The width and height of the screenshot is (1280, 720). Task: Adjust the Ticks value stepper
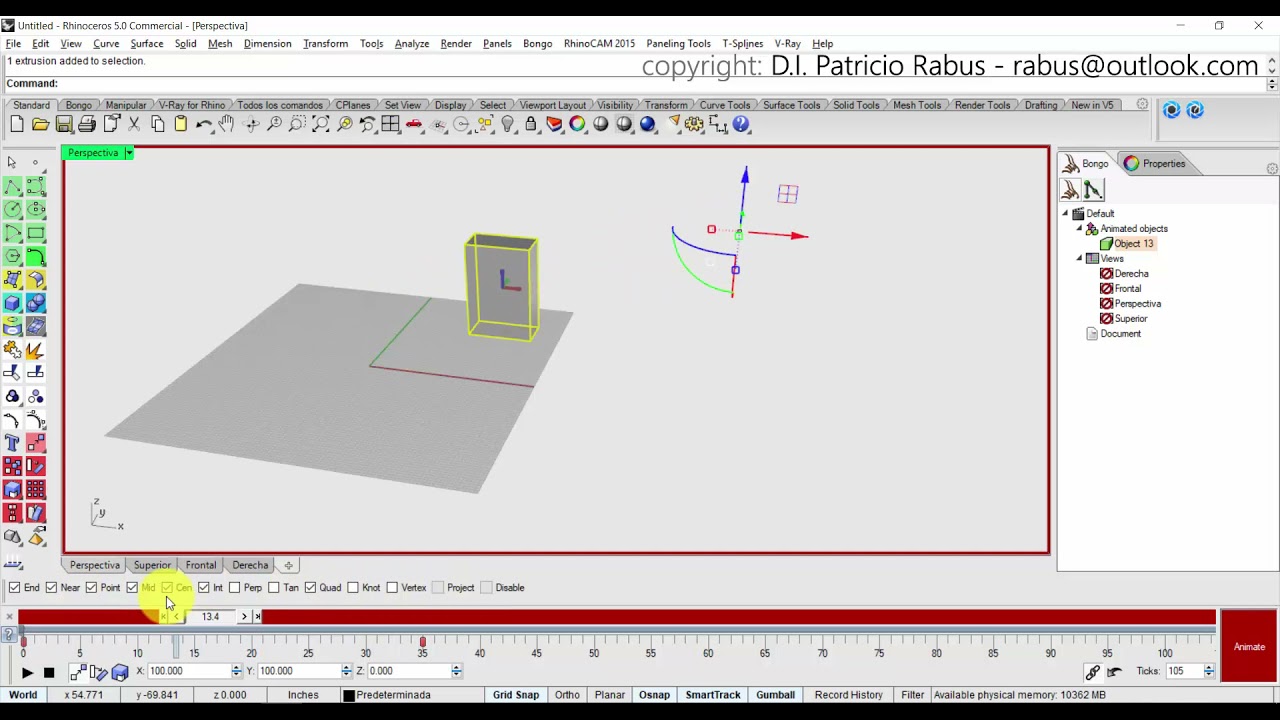(x=1209, y=671)
